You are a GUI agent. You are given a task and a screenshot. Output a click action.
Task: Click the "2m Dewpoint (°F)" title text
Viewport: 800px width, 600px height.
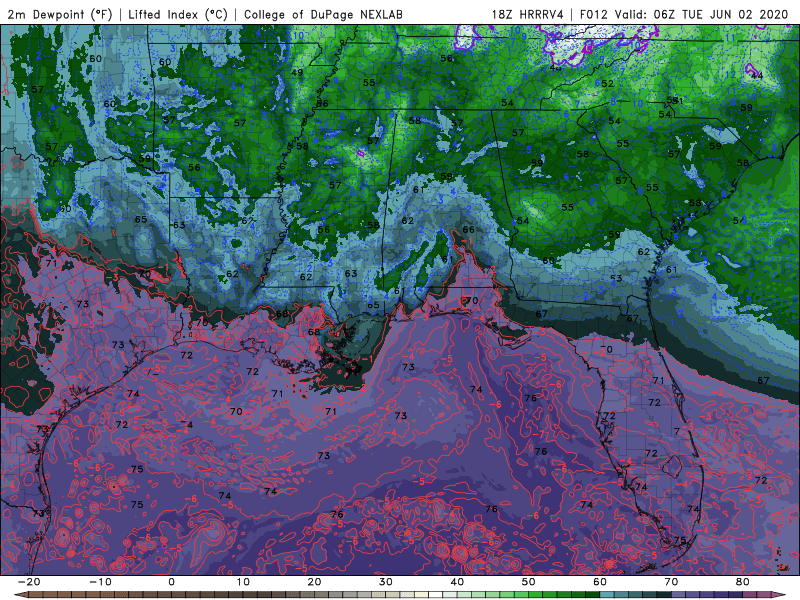coord(60,15)
